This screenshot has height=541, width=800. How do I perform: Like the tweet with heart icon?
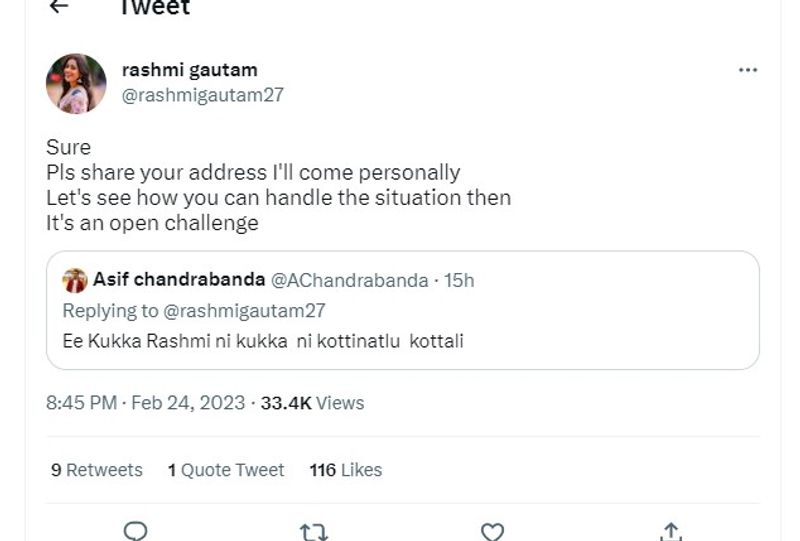coord(492,532)
